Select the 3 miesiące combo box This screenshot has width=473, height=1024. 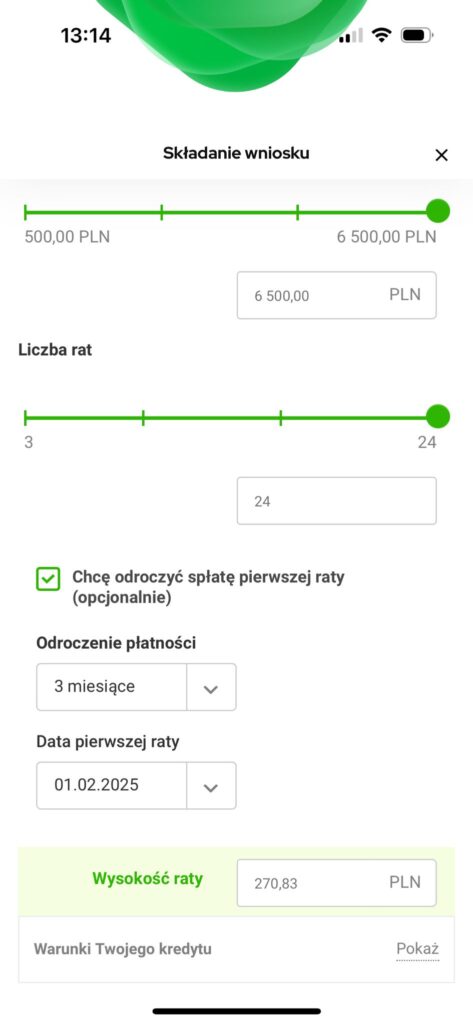pyautogui.click(x=136, y=688)
